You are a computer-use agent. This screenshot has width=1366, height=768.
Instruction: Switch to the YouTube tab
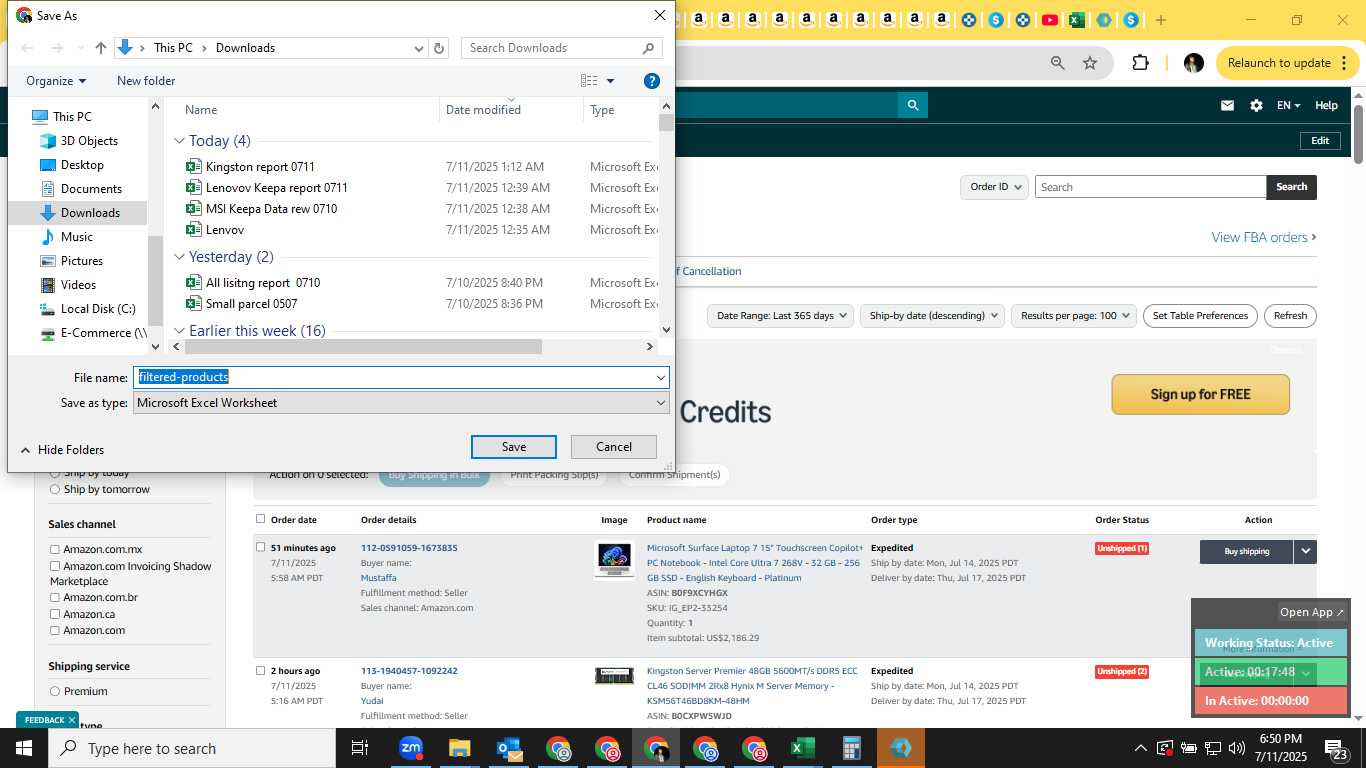point(1050,20)
